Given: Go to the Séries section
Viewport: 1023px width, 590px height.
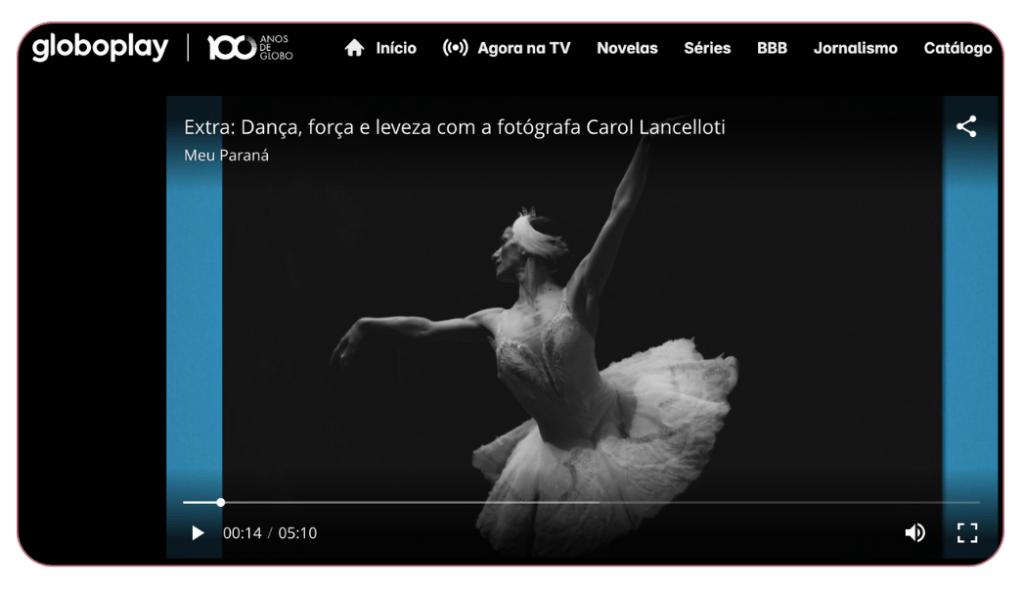Looking at the screenshot, I should [707, 48].
